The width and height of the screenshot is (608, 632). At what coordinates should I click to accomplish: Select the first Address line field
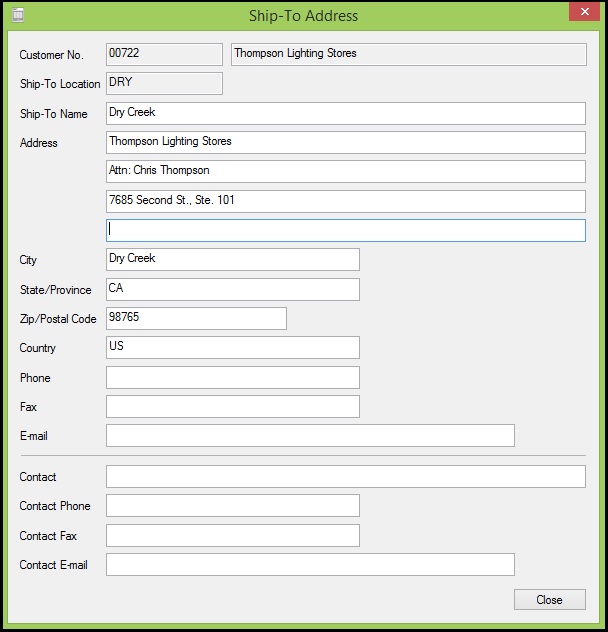[x=345, y=142]
